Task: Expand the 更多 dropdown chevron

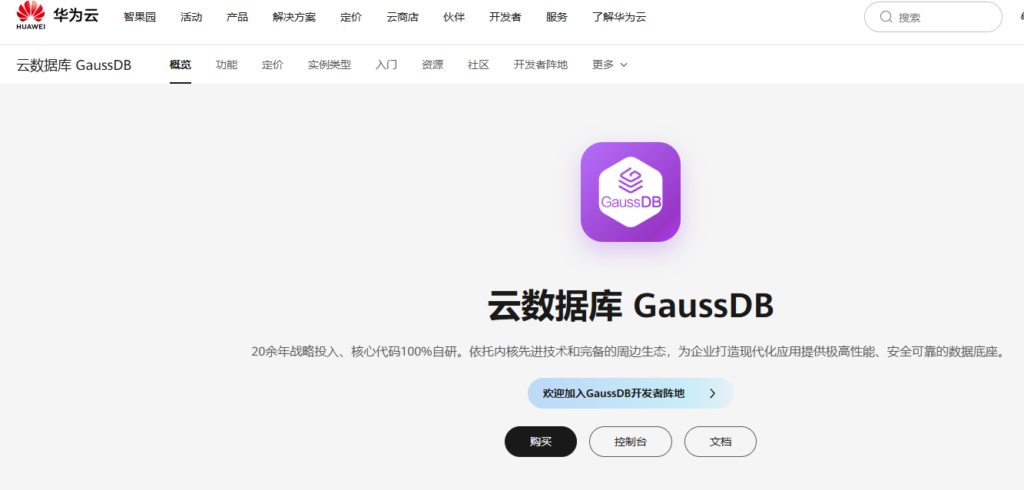Action: point(624,65)
